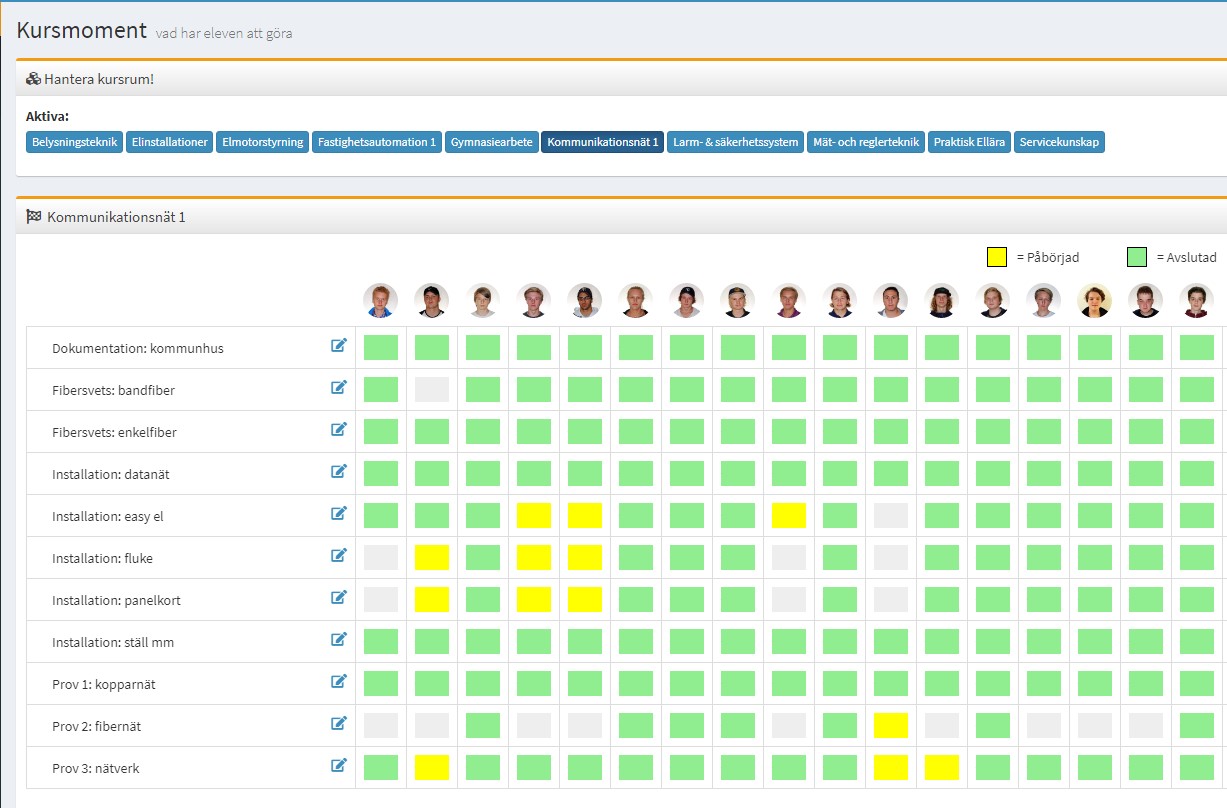Open Larm- & säkerhetssystem course
The height and width of the screenshot is (808, 1227).
(736, 142)
